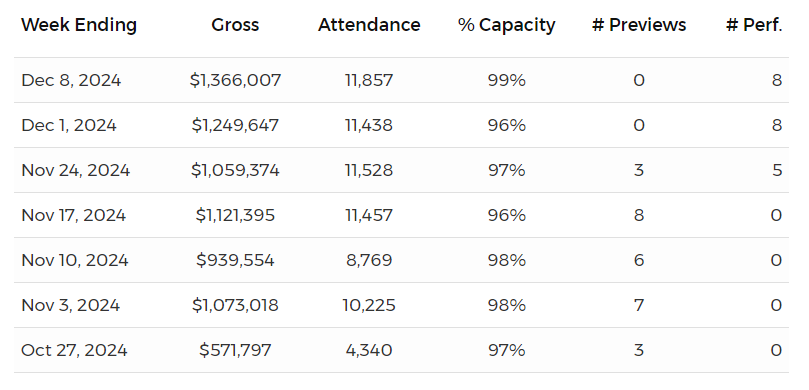
Task: Click the # Previews column header
Action: click(x=639, y=25)
